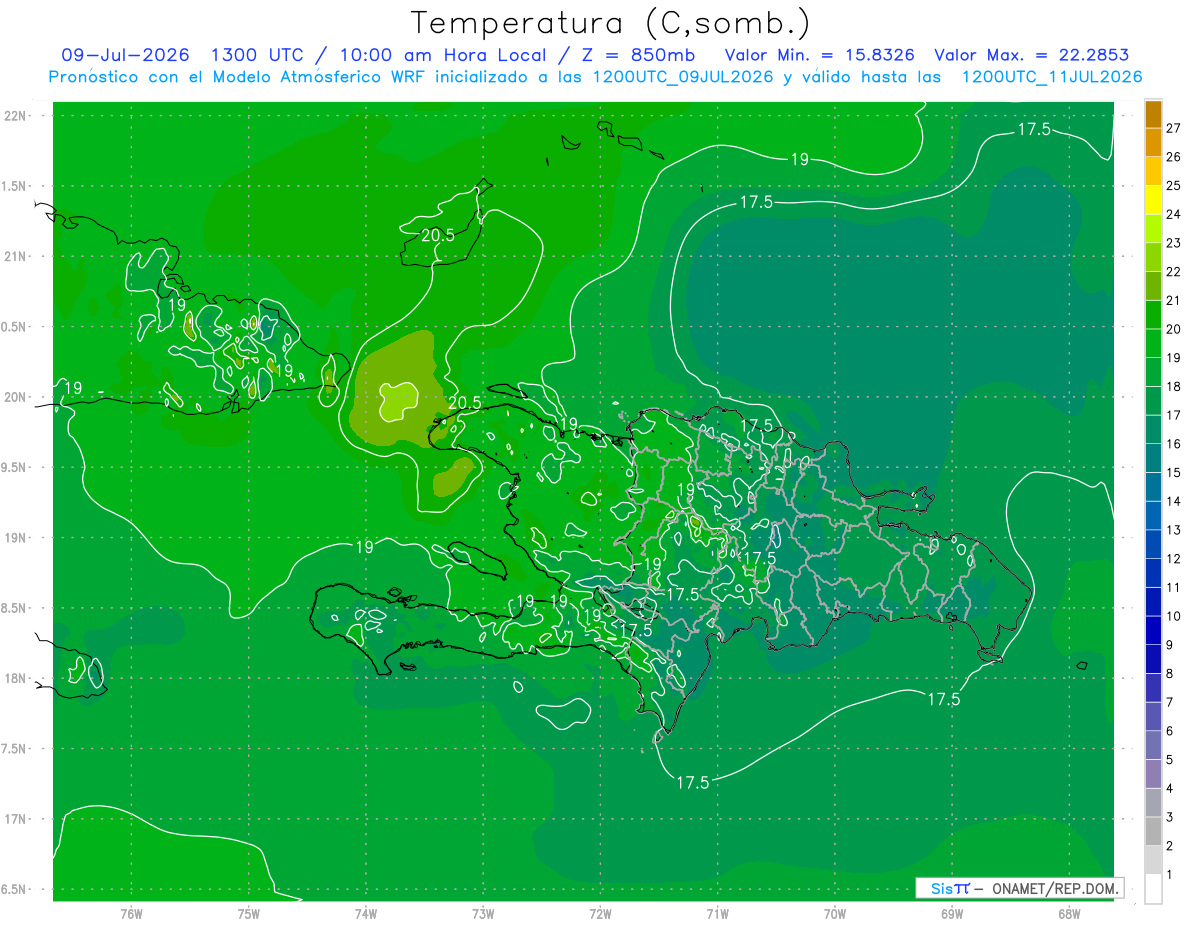Click legend value "20" on the color scale
Image resolution: width=1200 pixels, height=927 pixels.
click(1173, 329)
